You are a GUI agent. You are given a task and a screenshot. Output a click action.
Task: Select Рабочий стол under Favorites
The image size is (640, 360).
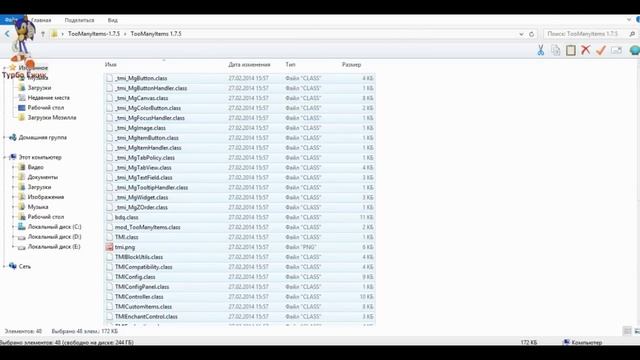pos(46,108)
